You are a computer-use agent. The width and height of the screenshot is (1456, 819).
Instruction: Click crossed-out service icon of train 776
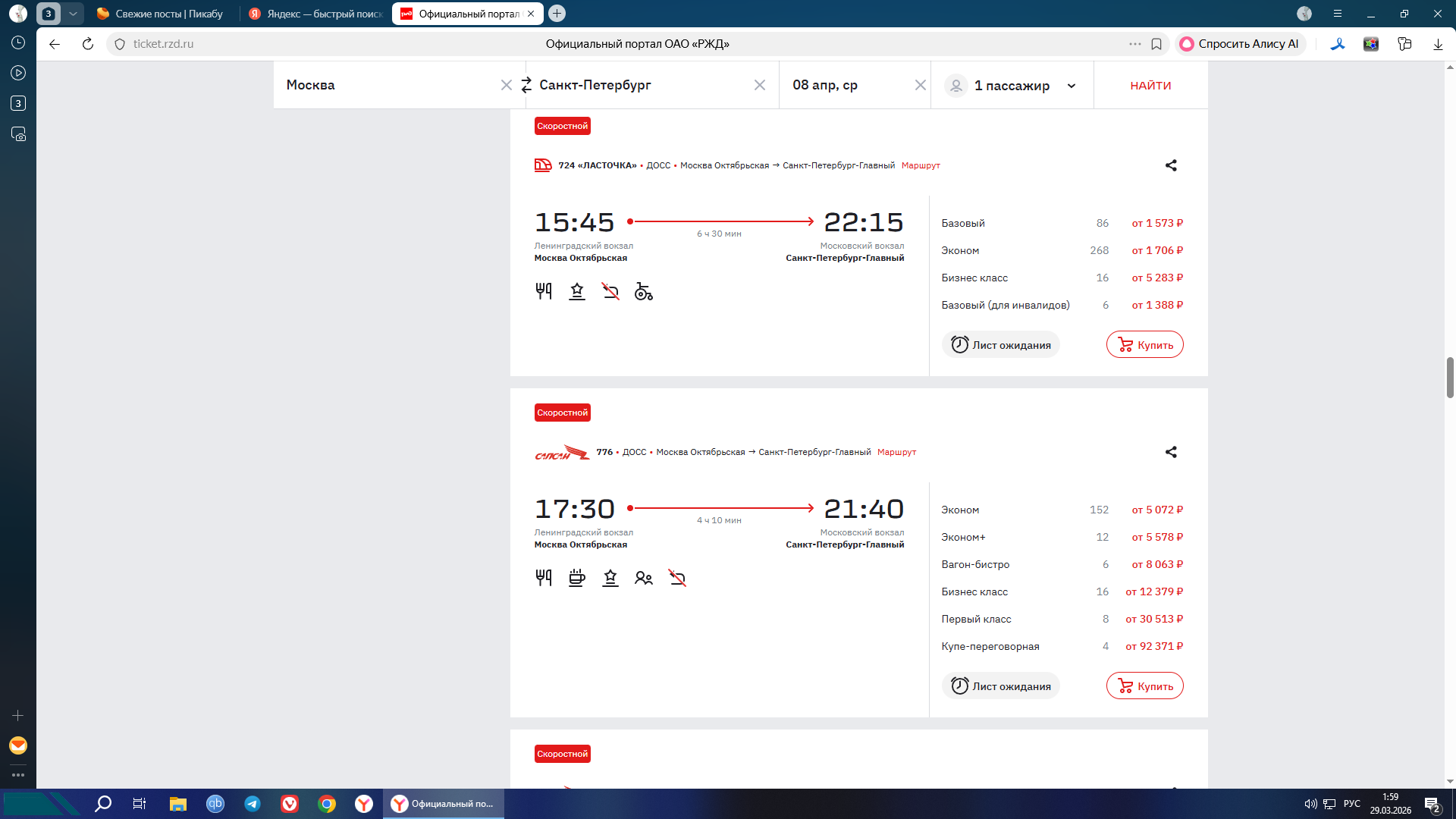tap(677, 578)
